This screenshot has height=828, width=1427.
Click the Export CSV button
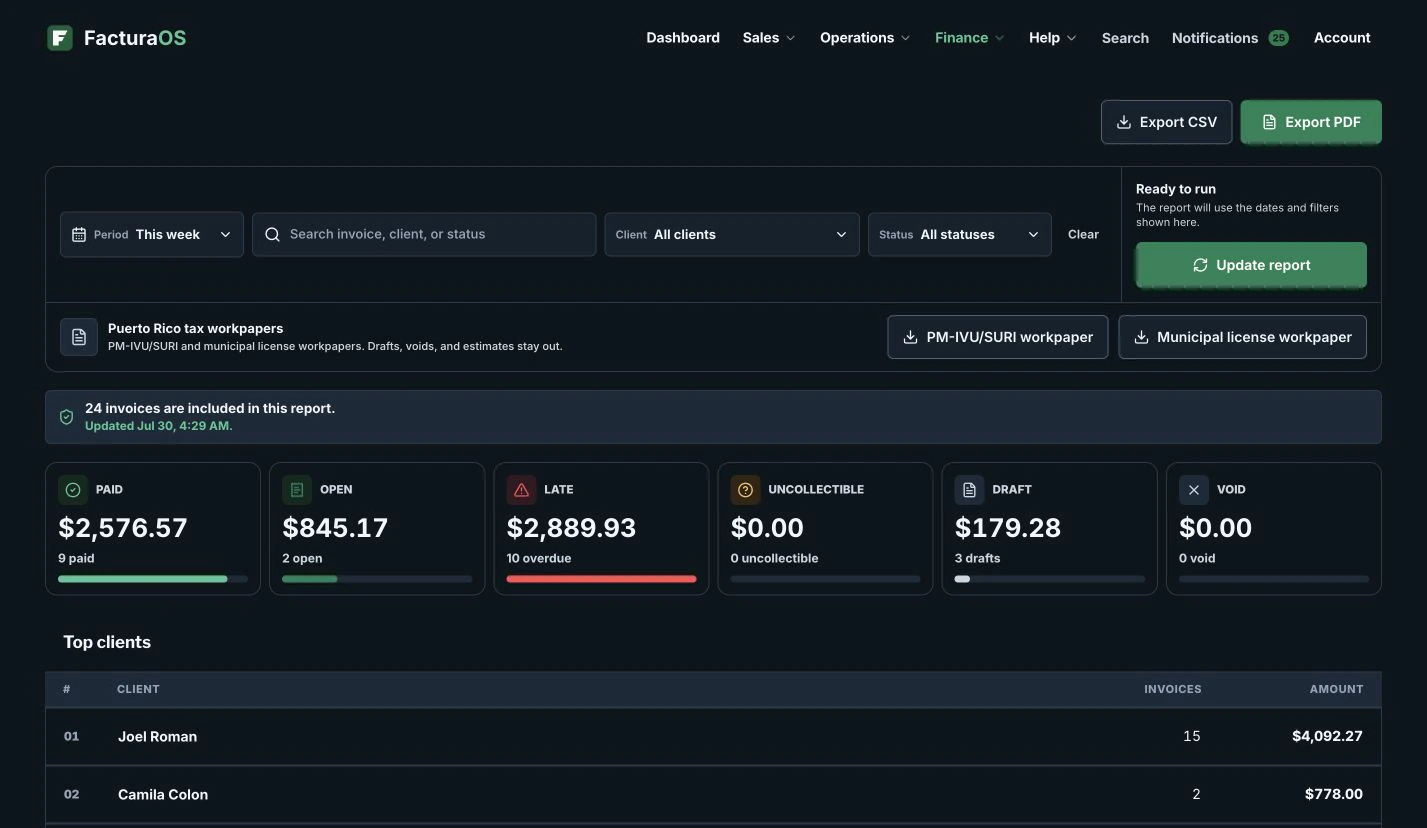(1166, 122)
